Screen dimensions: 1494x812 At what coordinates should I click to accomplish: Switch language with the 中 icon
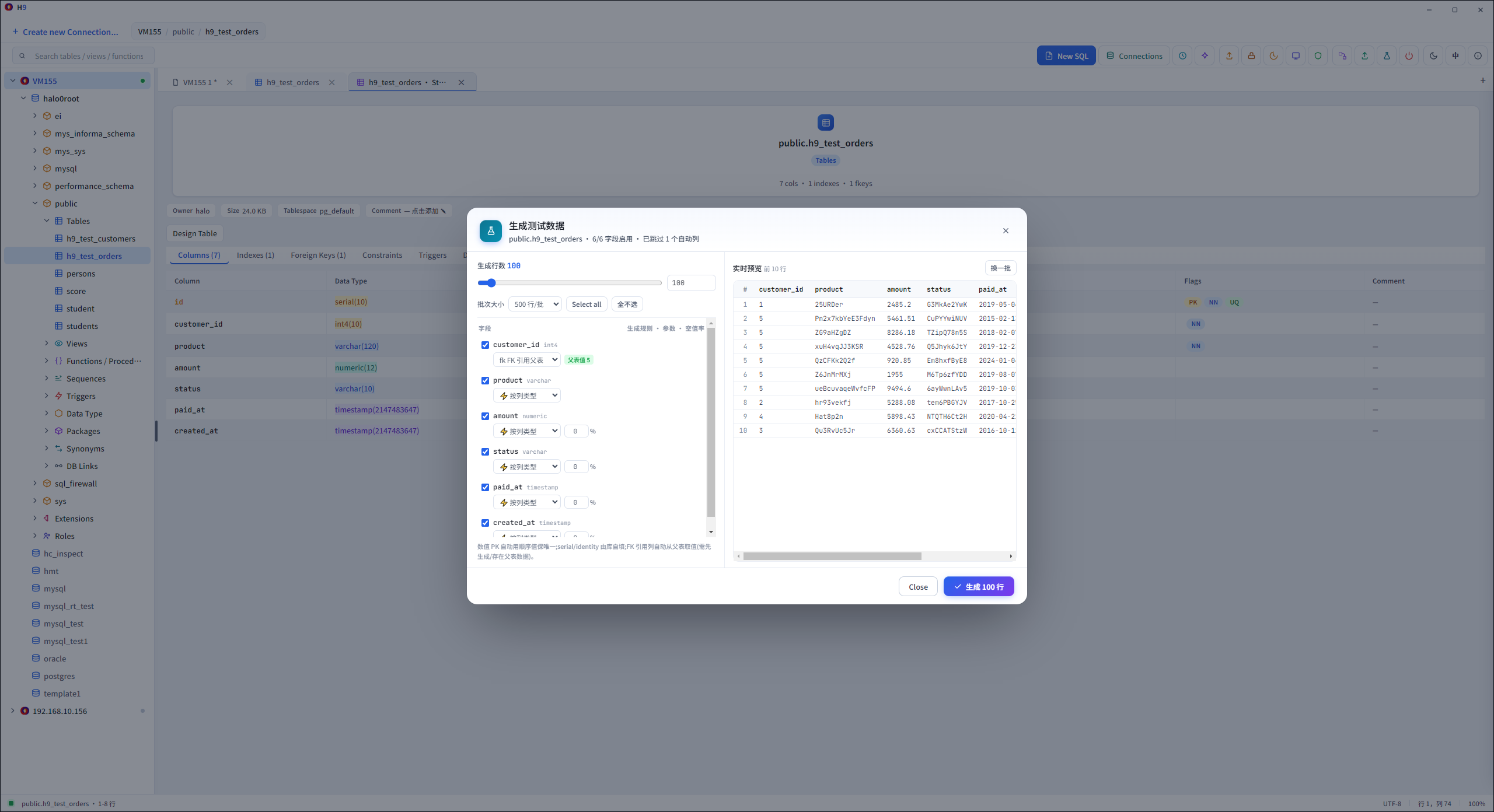[1455, 56]
